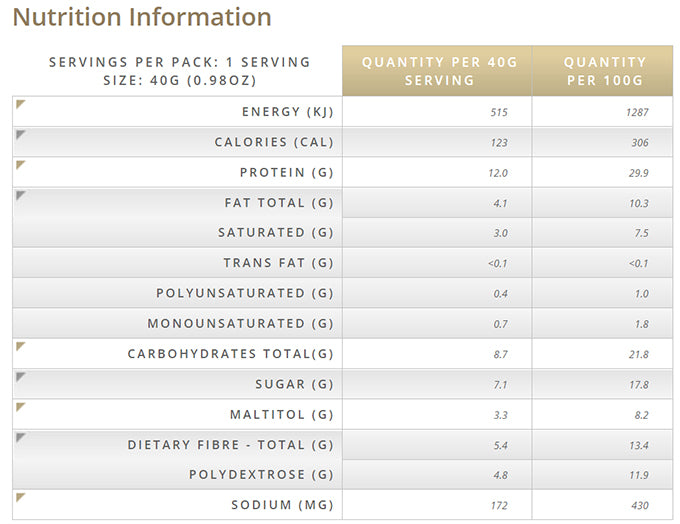Select the Trans Fat (G) row label
Viewport: 680px width, 524px height.
coord(278,263)
